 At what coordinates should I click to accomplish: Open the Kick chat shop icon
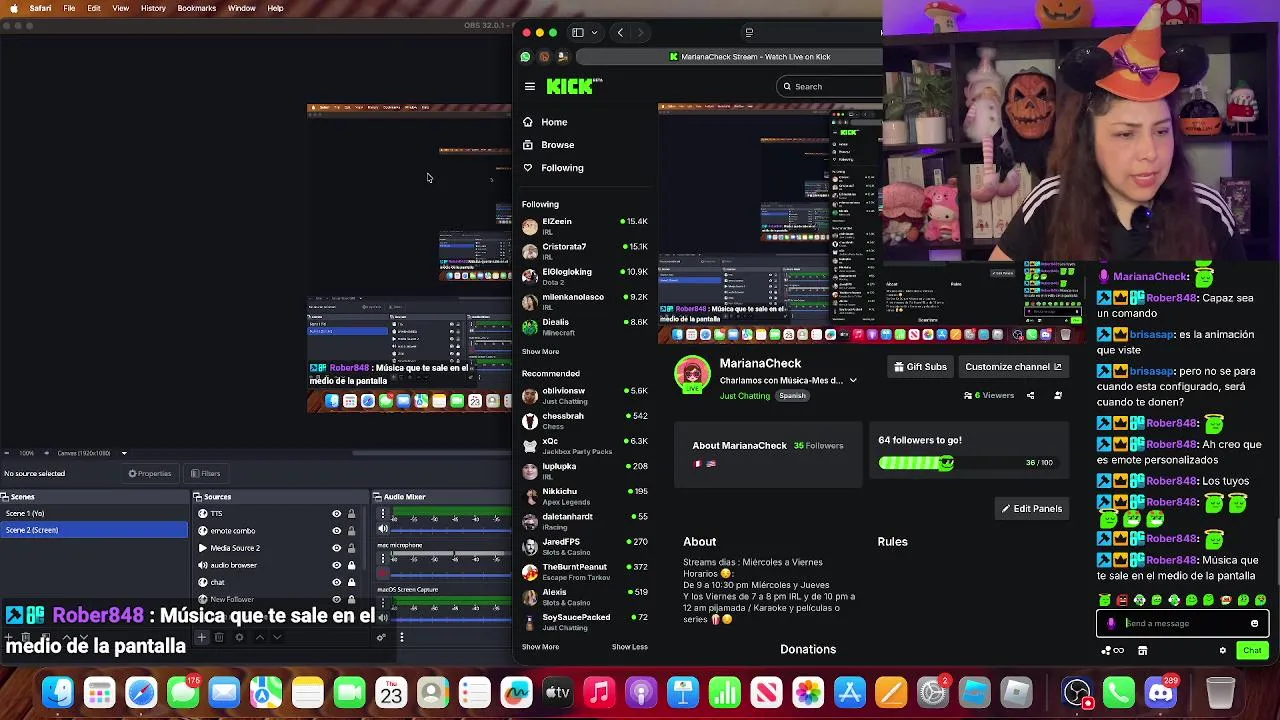point(1142,651)
